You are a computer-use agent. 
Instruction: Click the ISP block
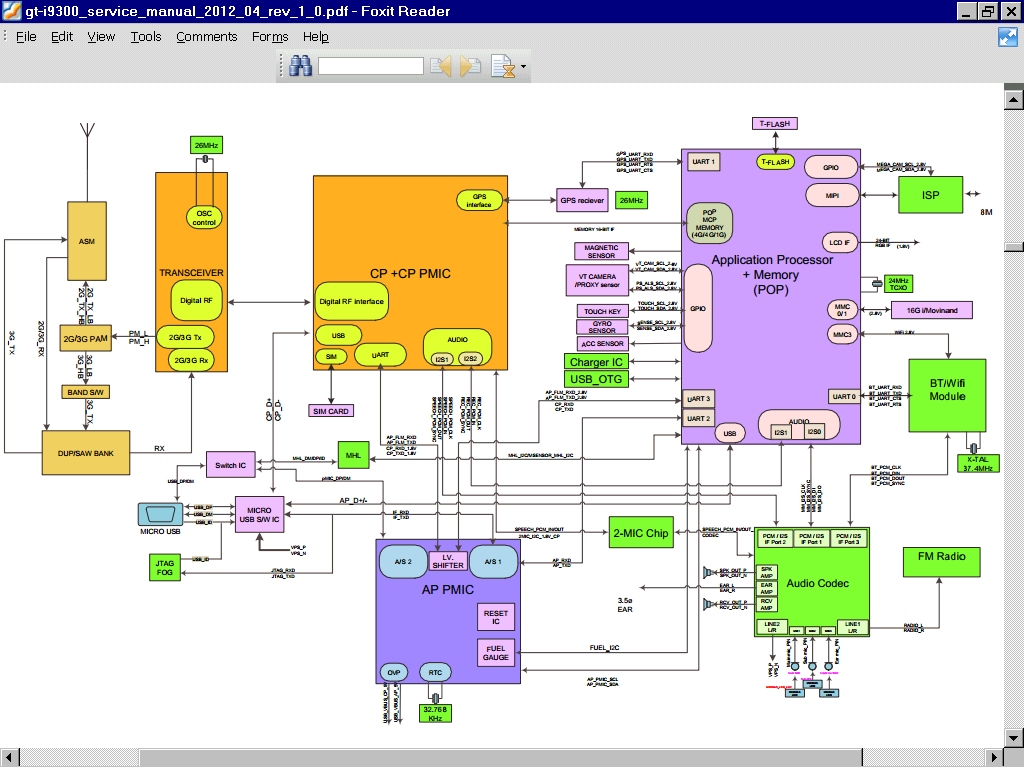point(930,195)
